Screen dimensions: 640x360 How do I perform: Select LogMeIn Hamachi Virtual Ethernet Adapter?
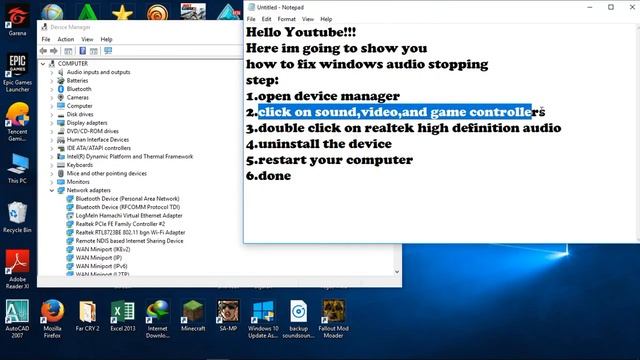pyautogui.click(x=129, y=216)
